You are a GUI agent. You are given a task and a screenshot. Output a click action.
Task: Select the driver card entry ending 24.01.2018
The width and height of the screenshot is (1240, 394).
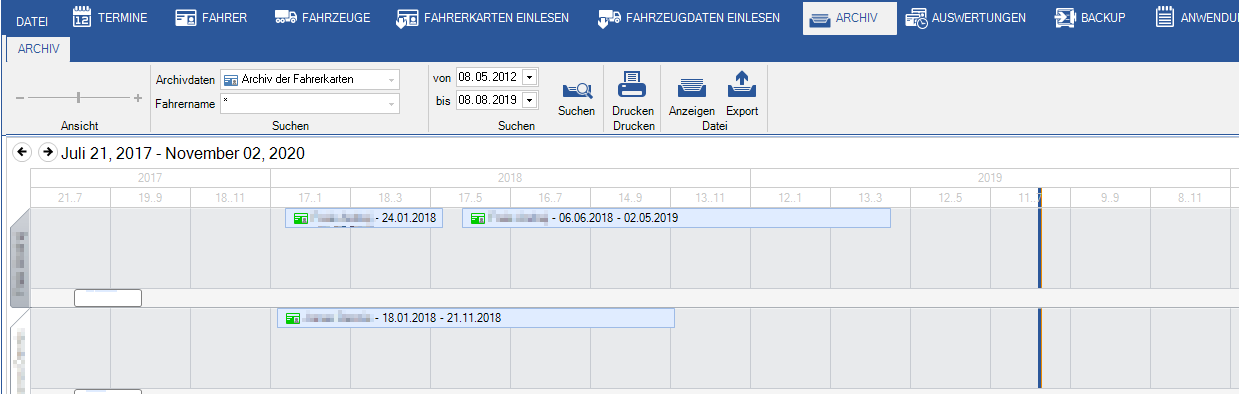click(363, 217)
